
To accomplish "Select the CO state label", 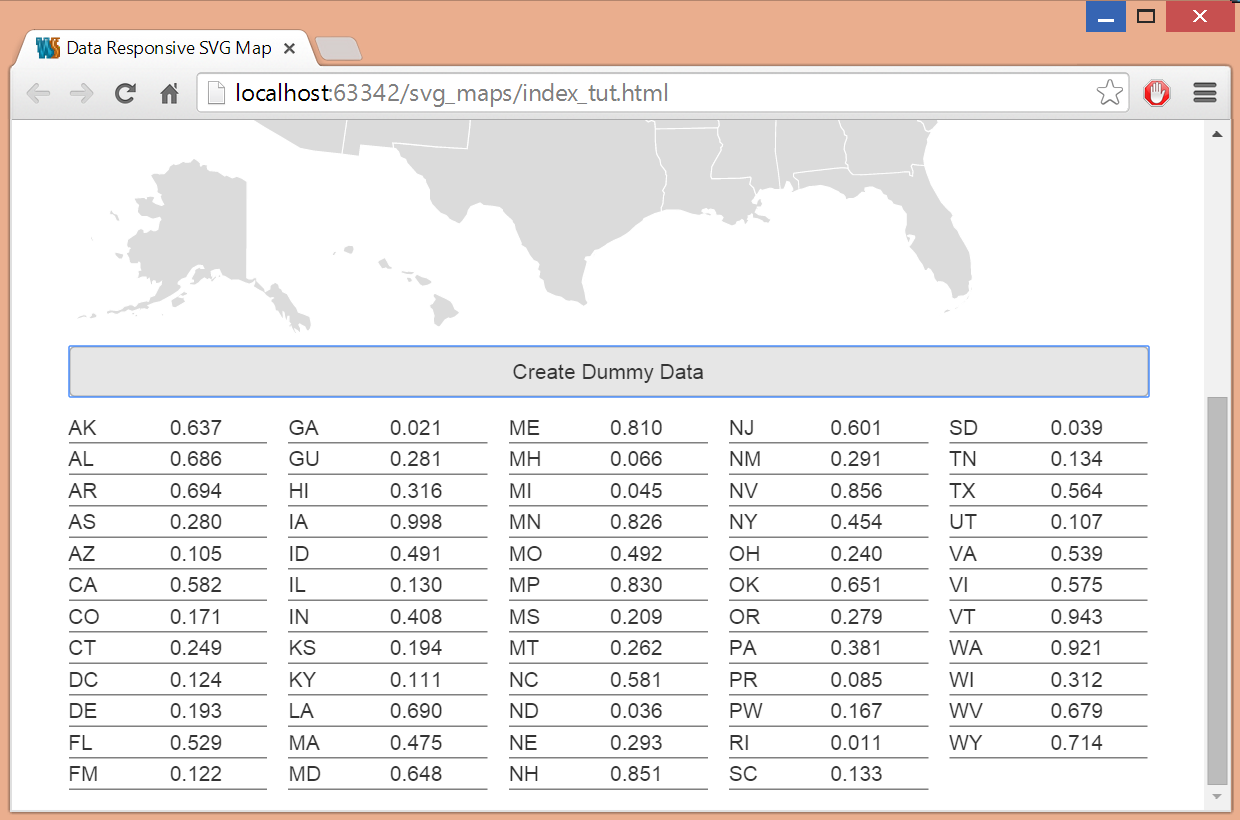I will click(x=84, y=617).
